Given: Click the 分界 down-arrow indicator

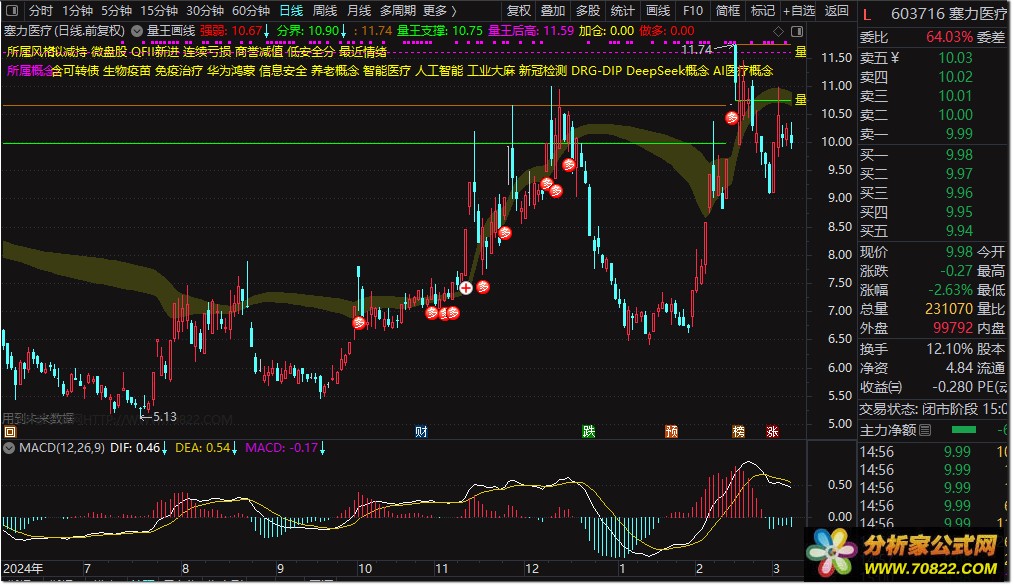Looking at the screenshot, I should point(343,31).
